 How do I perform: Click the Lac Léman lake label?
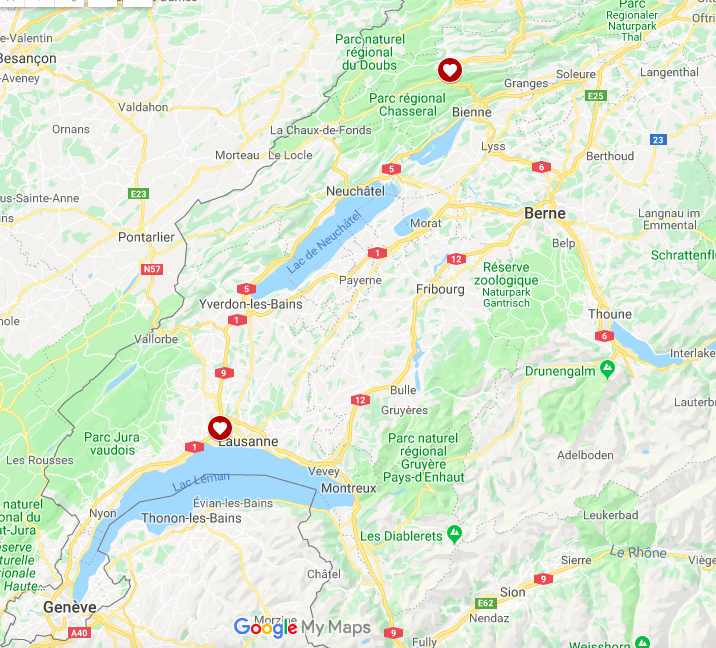[201, 481]
